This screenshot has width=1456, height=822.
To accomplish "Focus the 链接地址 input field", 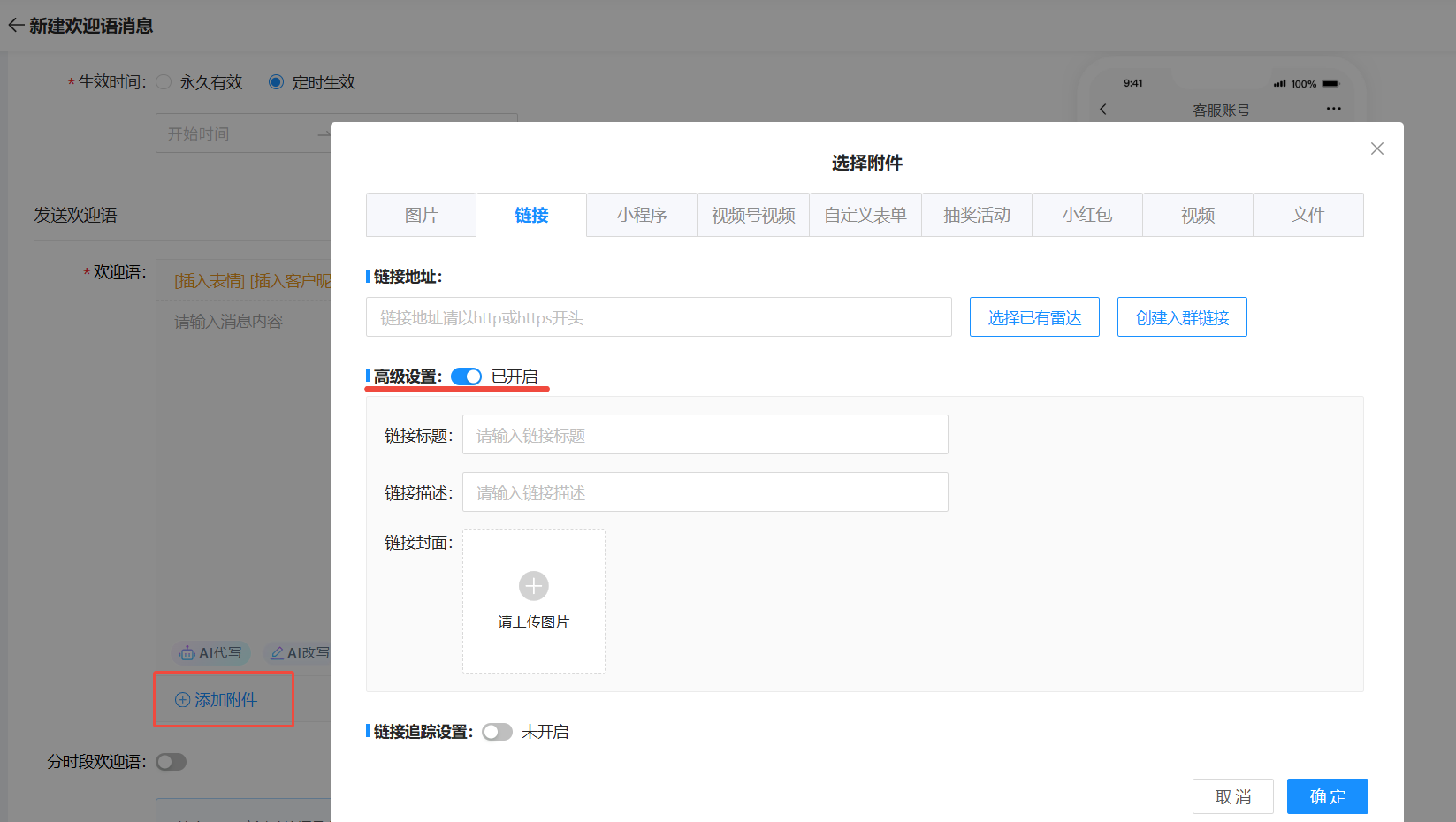I will pyautogui.click(x=659, y=317).
